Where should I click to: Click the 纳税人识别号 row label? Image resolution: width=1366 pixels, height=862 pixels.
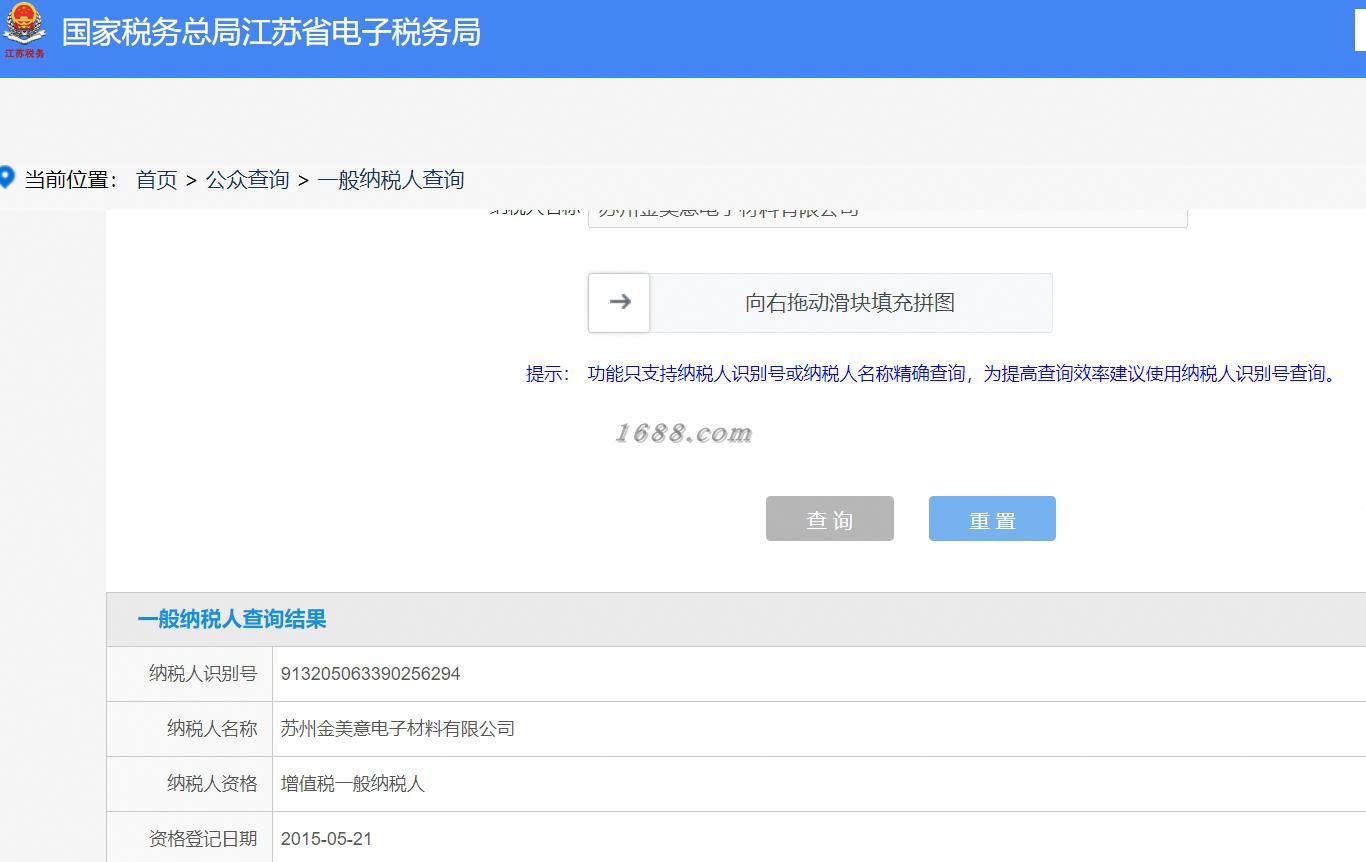(x=203, y=674)
